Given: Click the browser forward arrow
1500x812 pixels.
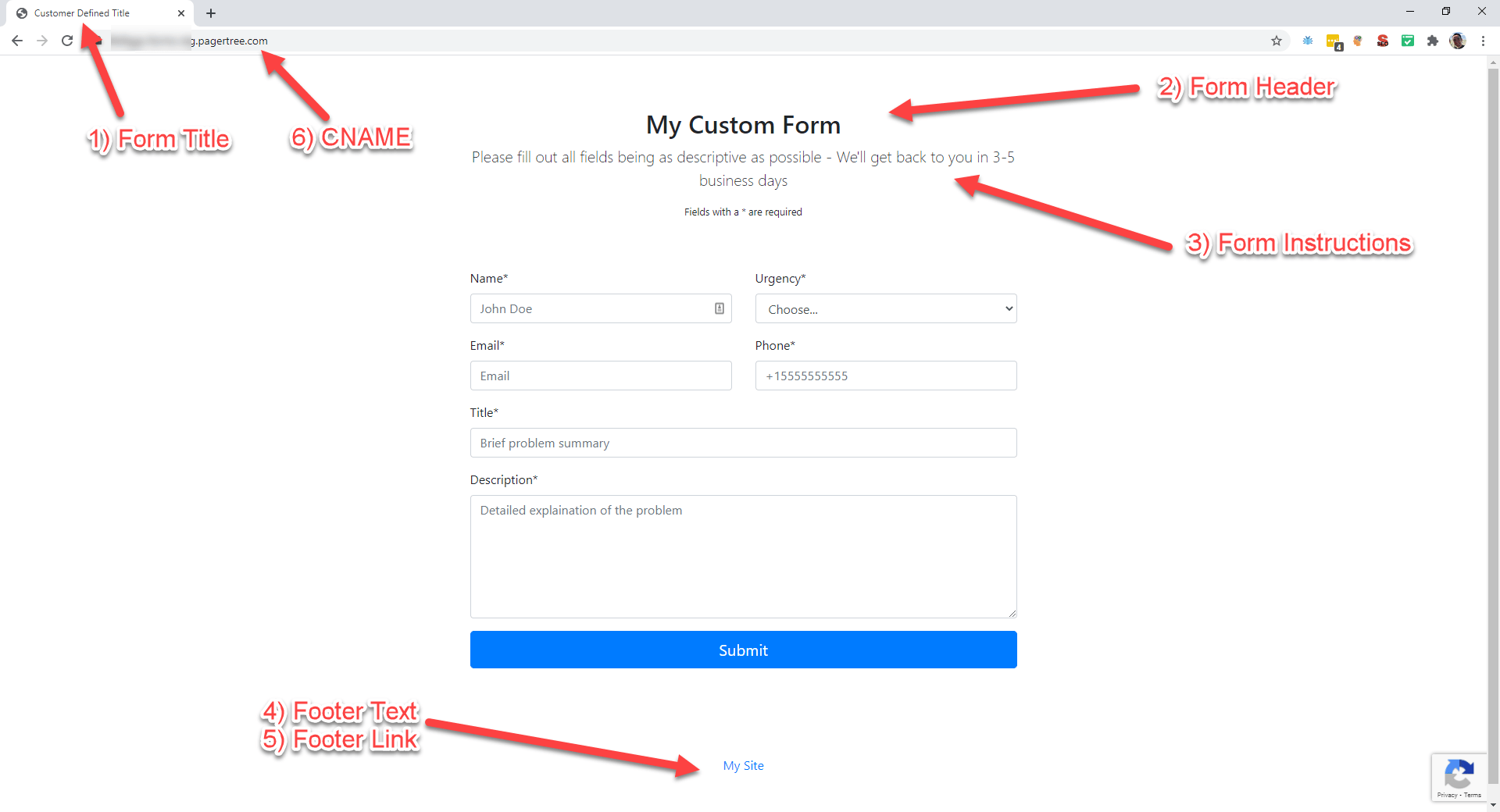Looking at the screenshot, I should pos(42,41).
